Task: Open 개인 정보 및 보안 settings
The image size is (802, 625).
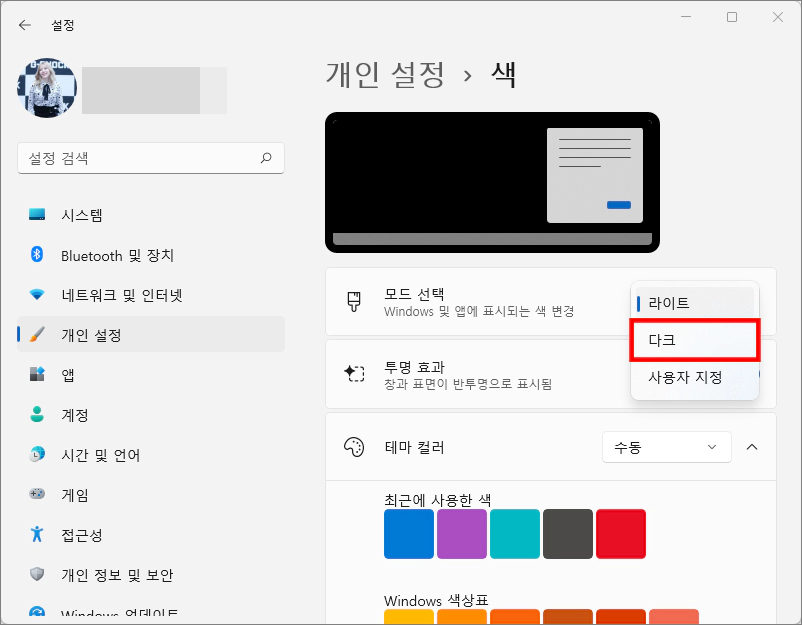Action: click(x=151, y=574)
